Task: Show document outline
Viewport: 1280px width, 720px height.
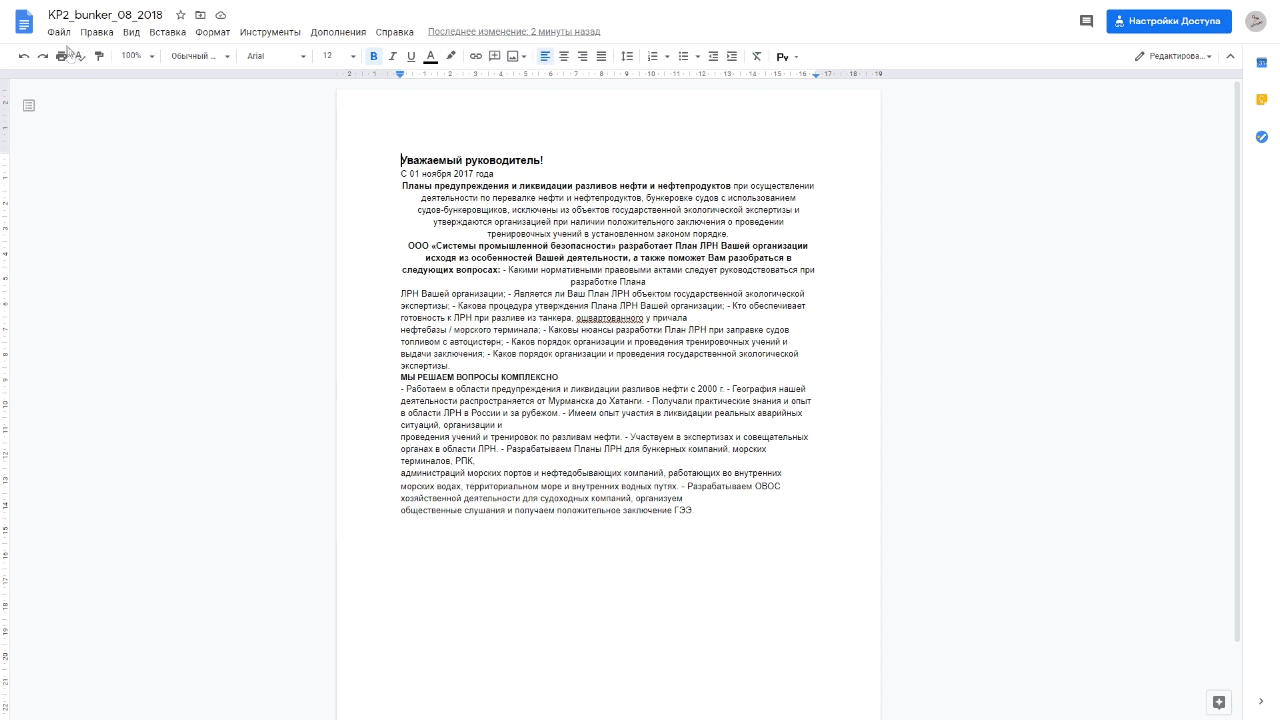Action: click(29, 105)
